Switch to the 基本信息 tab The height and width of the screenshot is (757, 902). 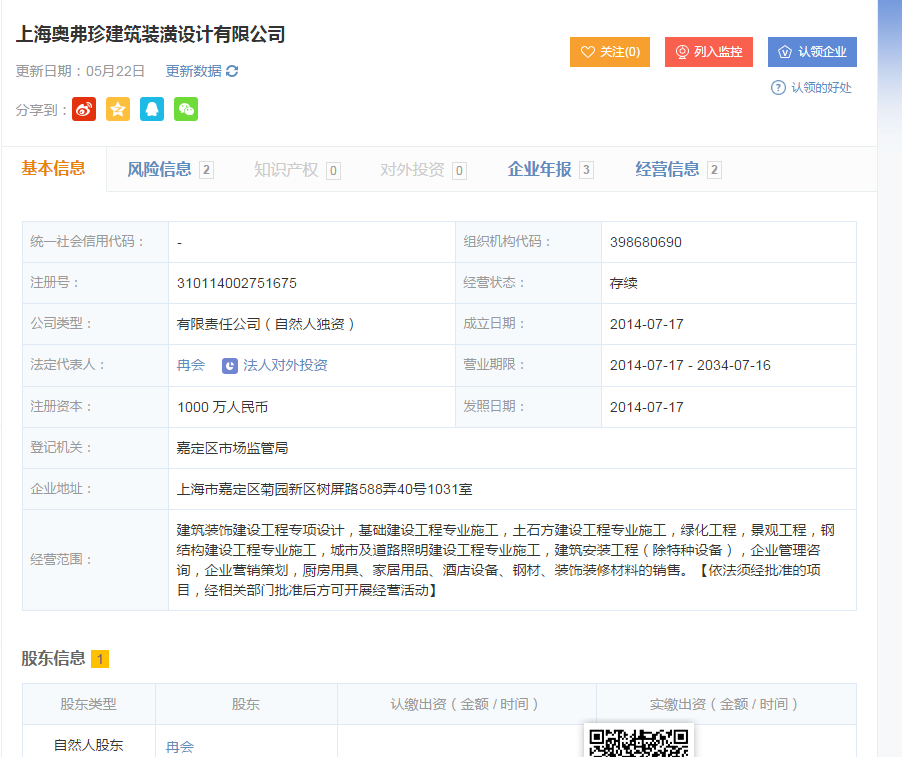tap(53, 168)
